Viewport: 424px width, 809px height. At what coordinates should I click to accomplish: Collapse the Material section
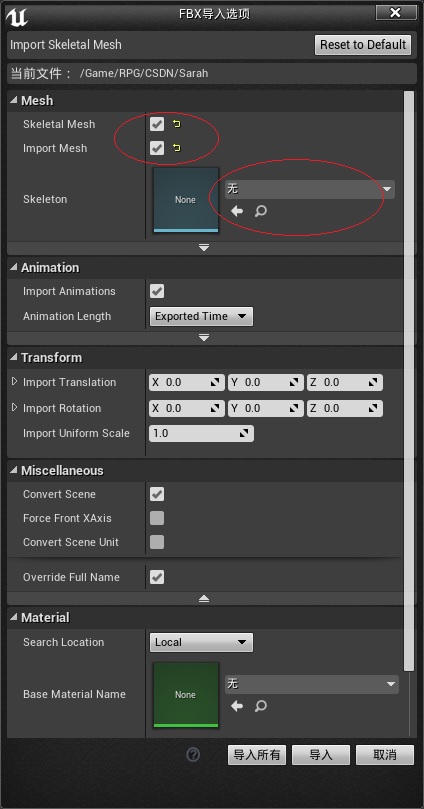(x=13, y=618)
